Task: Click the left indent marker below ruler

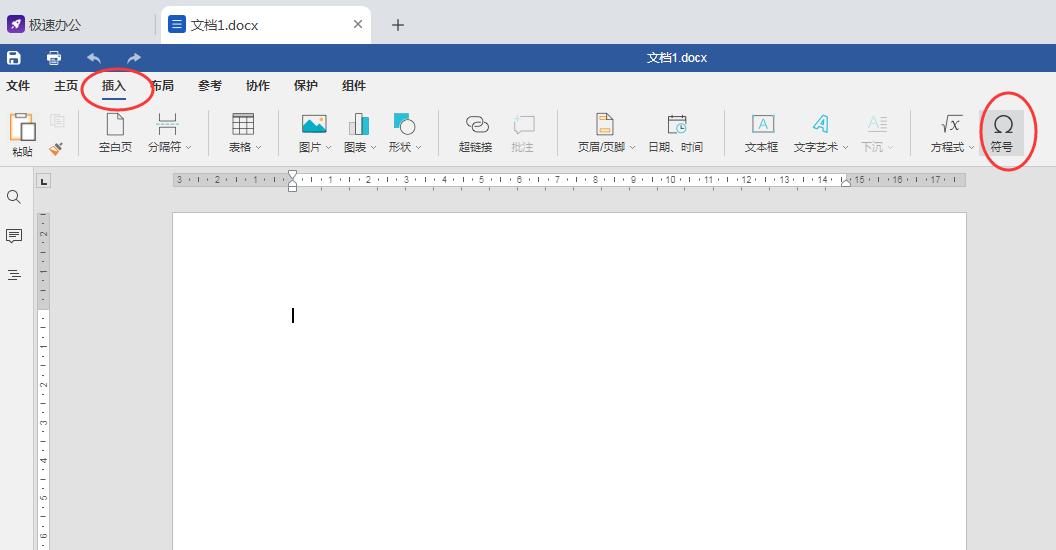Action: click(x=292, y=185)
